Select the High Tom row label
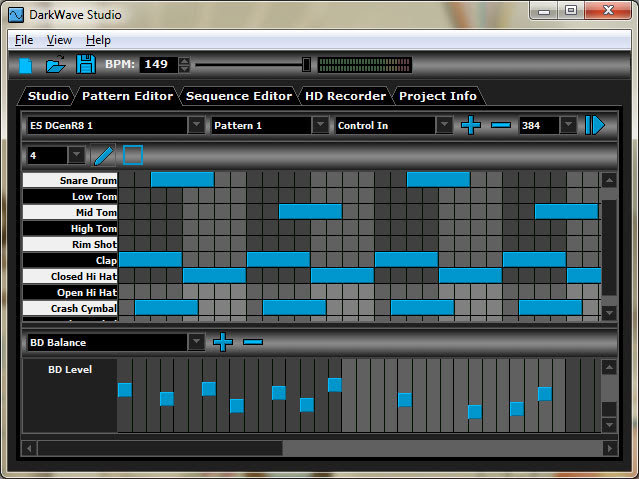This screenshot has width=639, height=479. (x=70, y=228)
